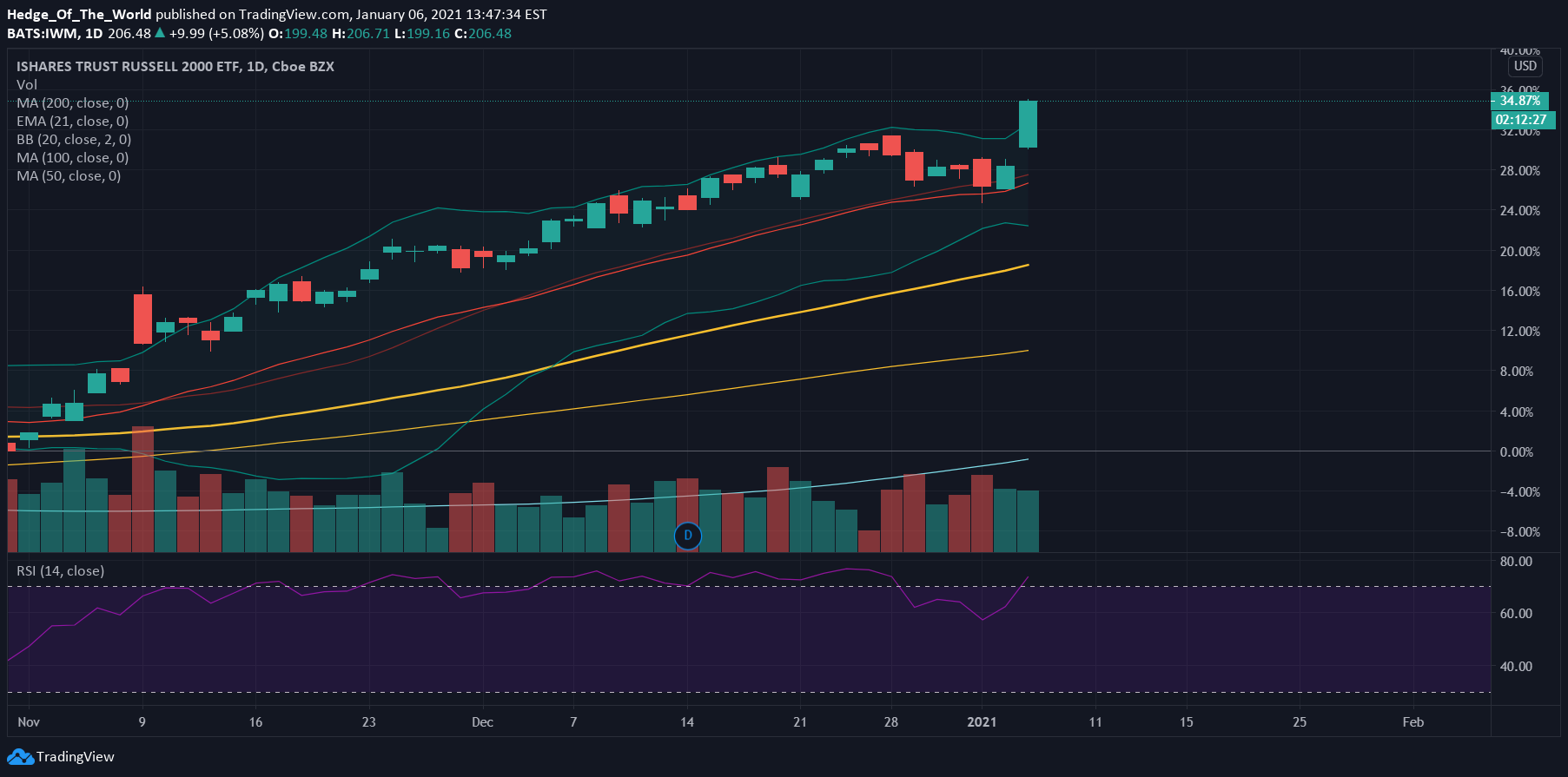1568x777 pixels.
Task: Click the blue dividend D marker
Action: point(688,535)
